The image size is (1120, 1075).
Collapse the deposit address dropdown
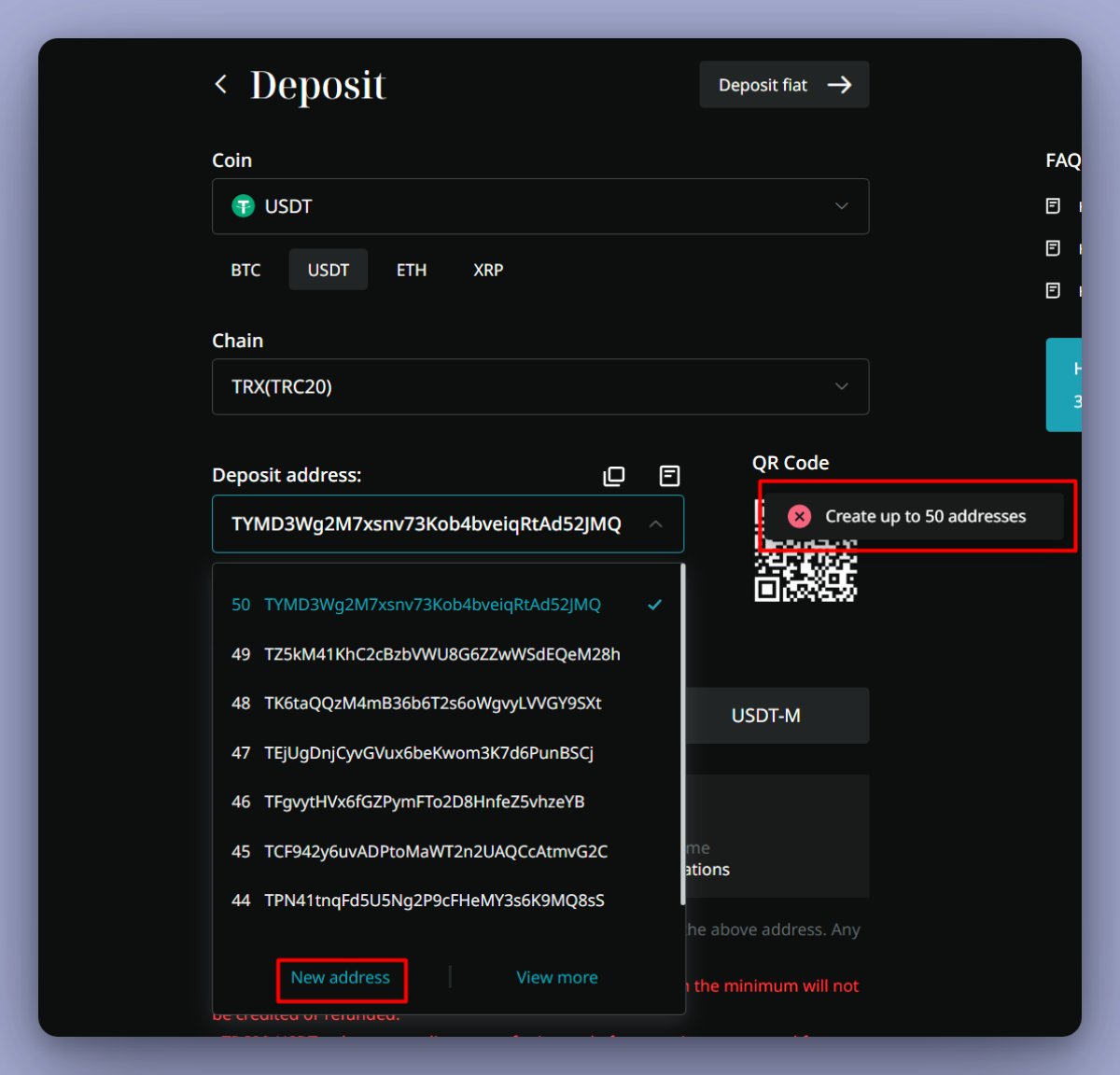(x=656, y=524)
